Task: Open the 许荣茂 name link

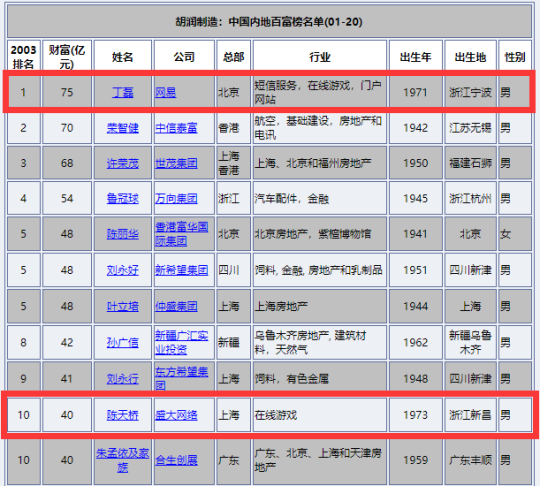Action: pyautogui.click(x=123, y=163)
